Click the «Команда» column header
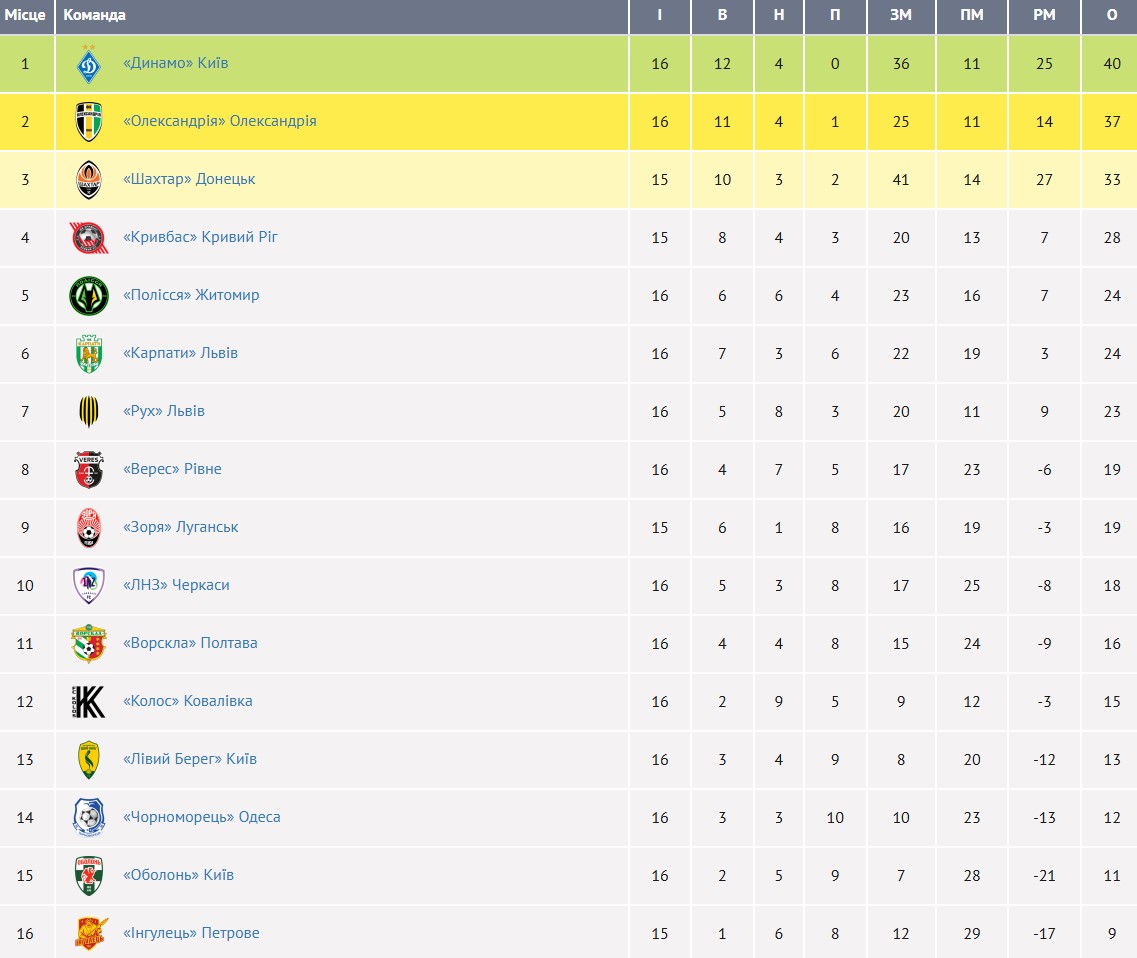 tap(94, 15)
